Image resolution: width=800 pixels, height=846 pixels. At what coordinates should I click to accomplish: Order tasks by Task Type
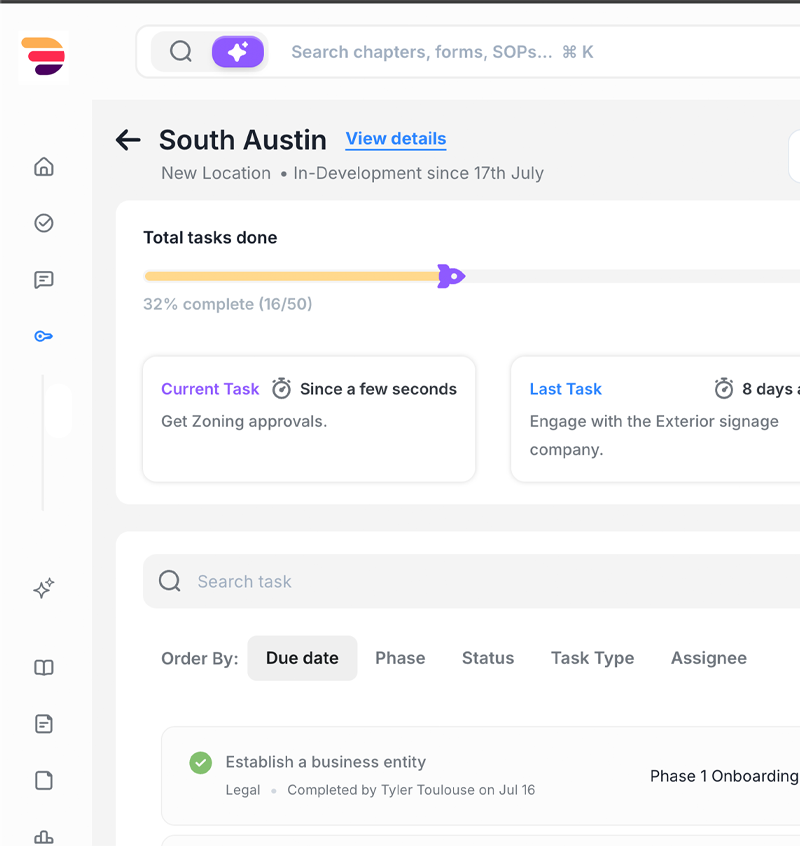tap(592, 658)
